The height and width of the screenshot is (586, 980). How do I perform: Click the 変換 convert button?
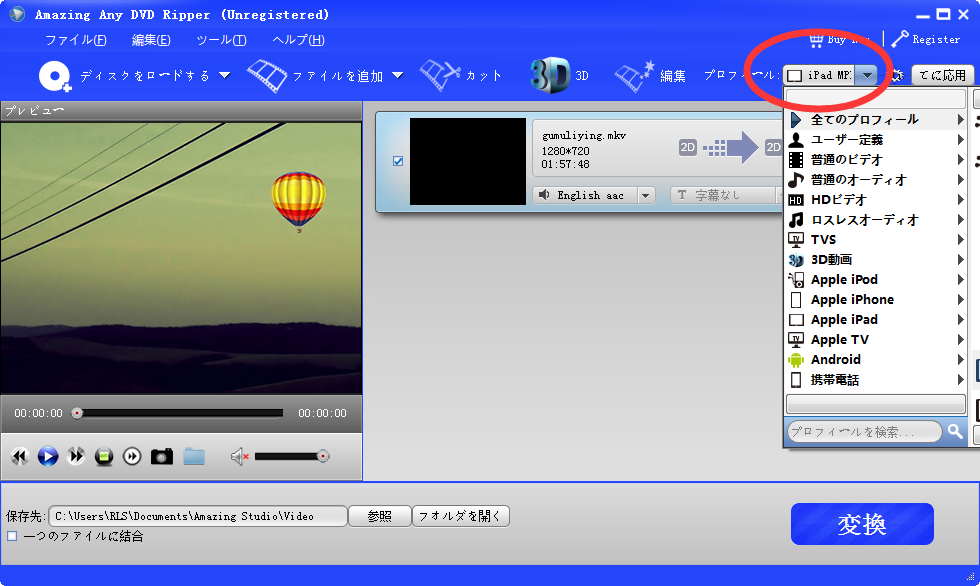pos(862,524)
